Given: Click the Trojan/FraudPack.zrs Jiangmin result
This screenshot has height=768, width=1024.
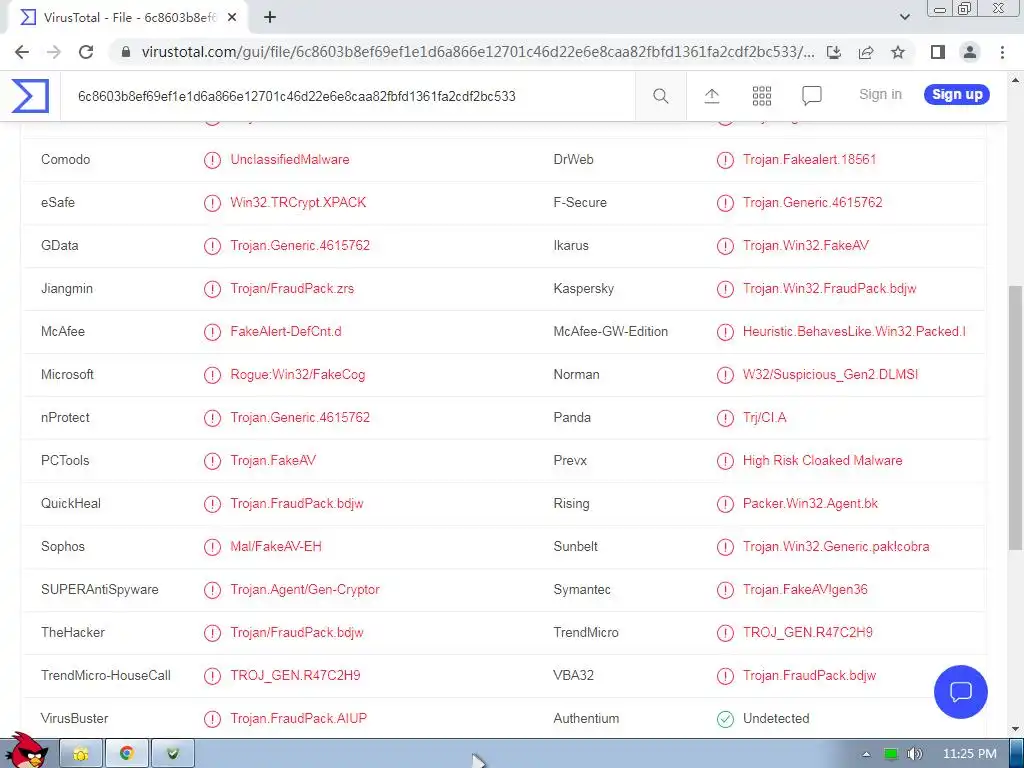Looking at the screenshot, I should (292, 289).
